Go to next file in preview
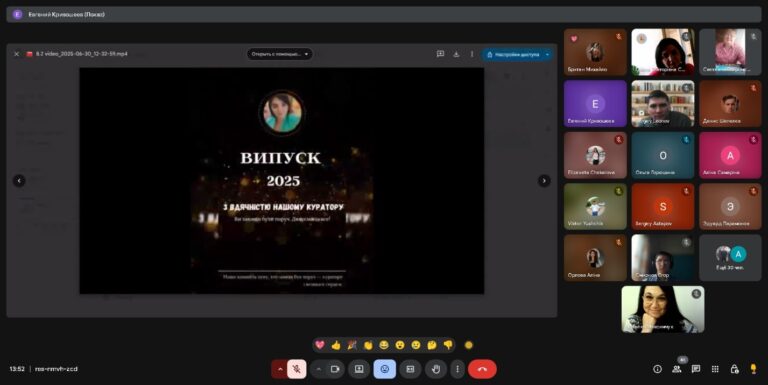This screenshot has width=768, height=385. click(544, 181)
